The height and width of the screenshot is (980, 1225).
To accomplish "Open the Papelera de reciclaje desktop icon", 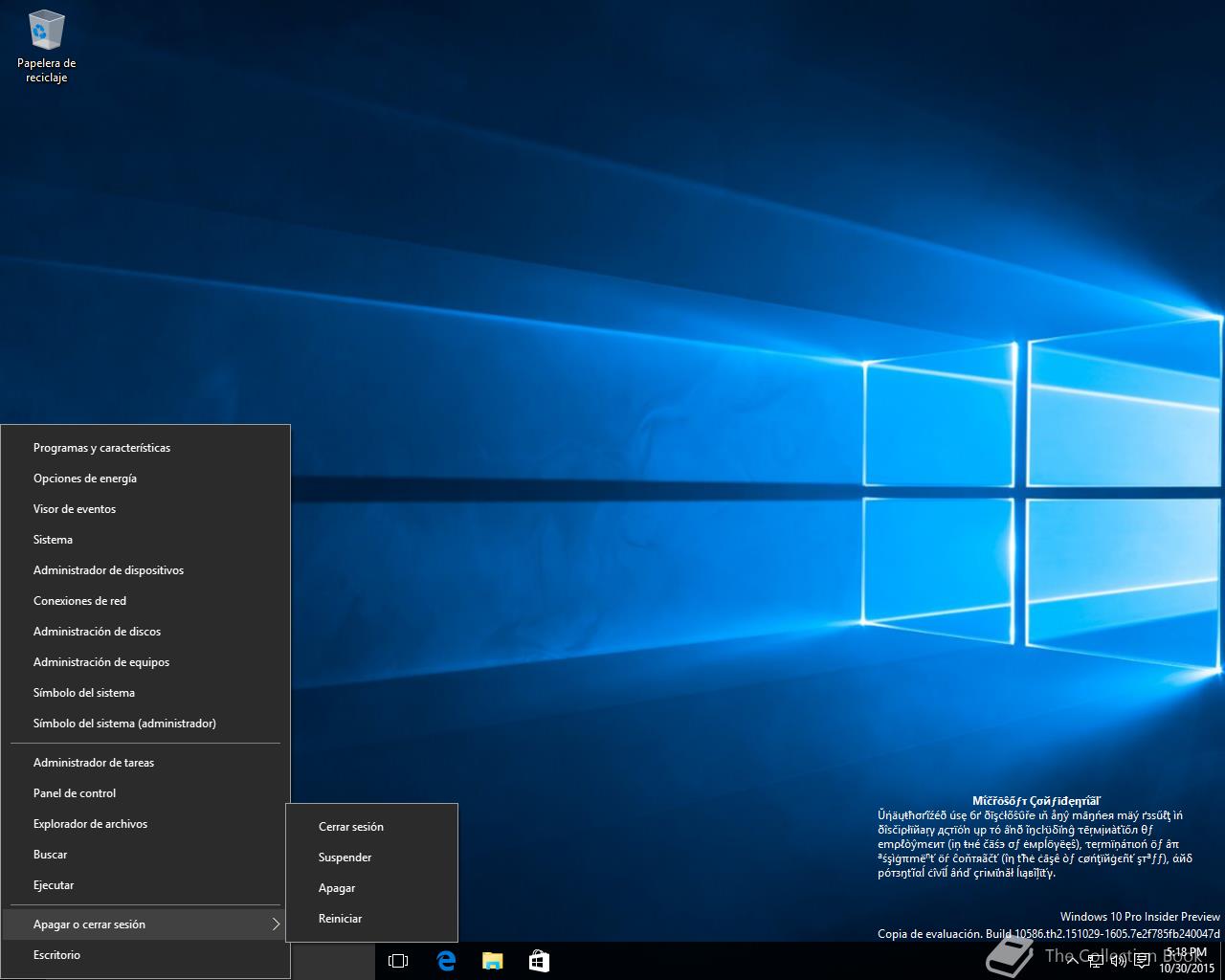I will pos(46,46).
